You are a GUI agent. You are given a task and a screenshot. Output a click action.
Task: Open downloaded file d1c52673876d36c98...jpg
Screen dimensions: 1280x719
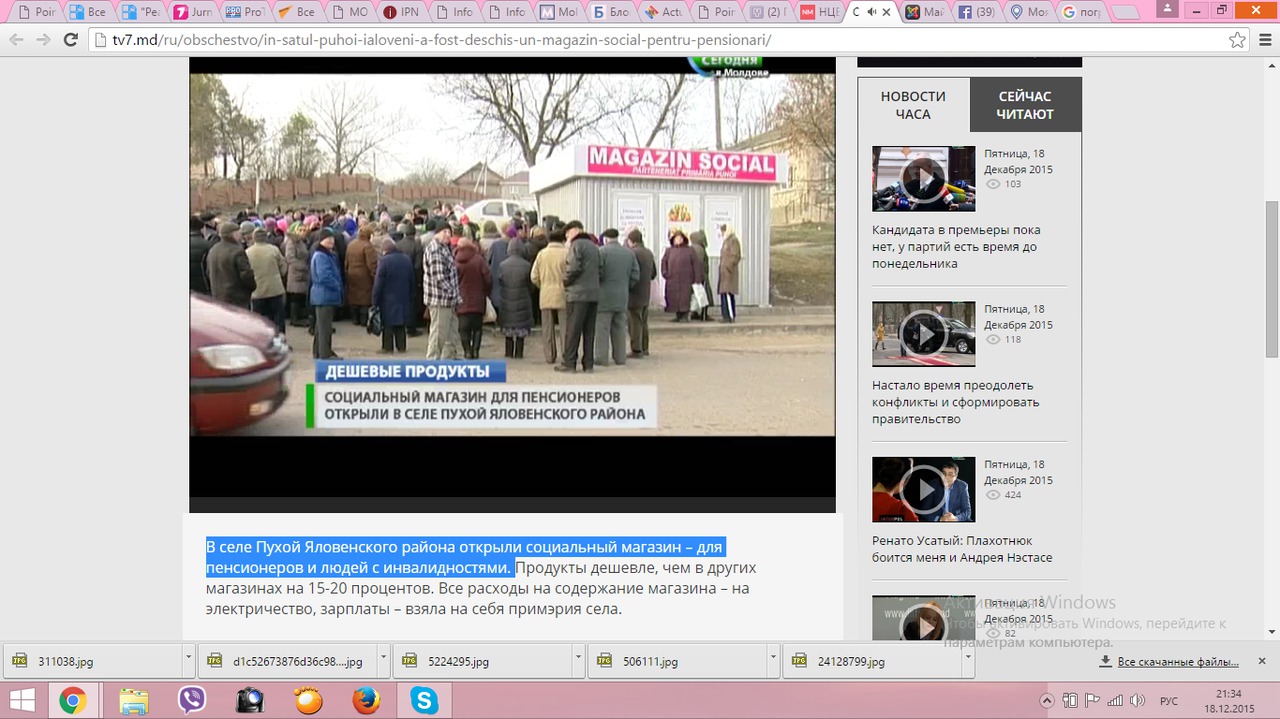click(x=289, y=661)
